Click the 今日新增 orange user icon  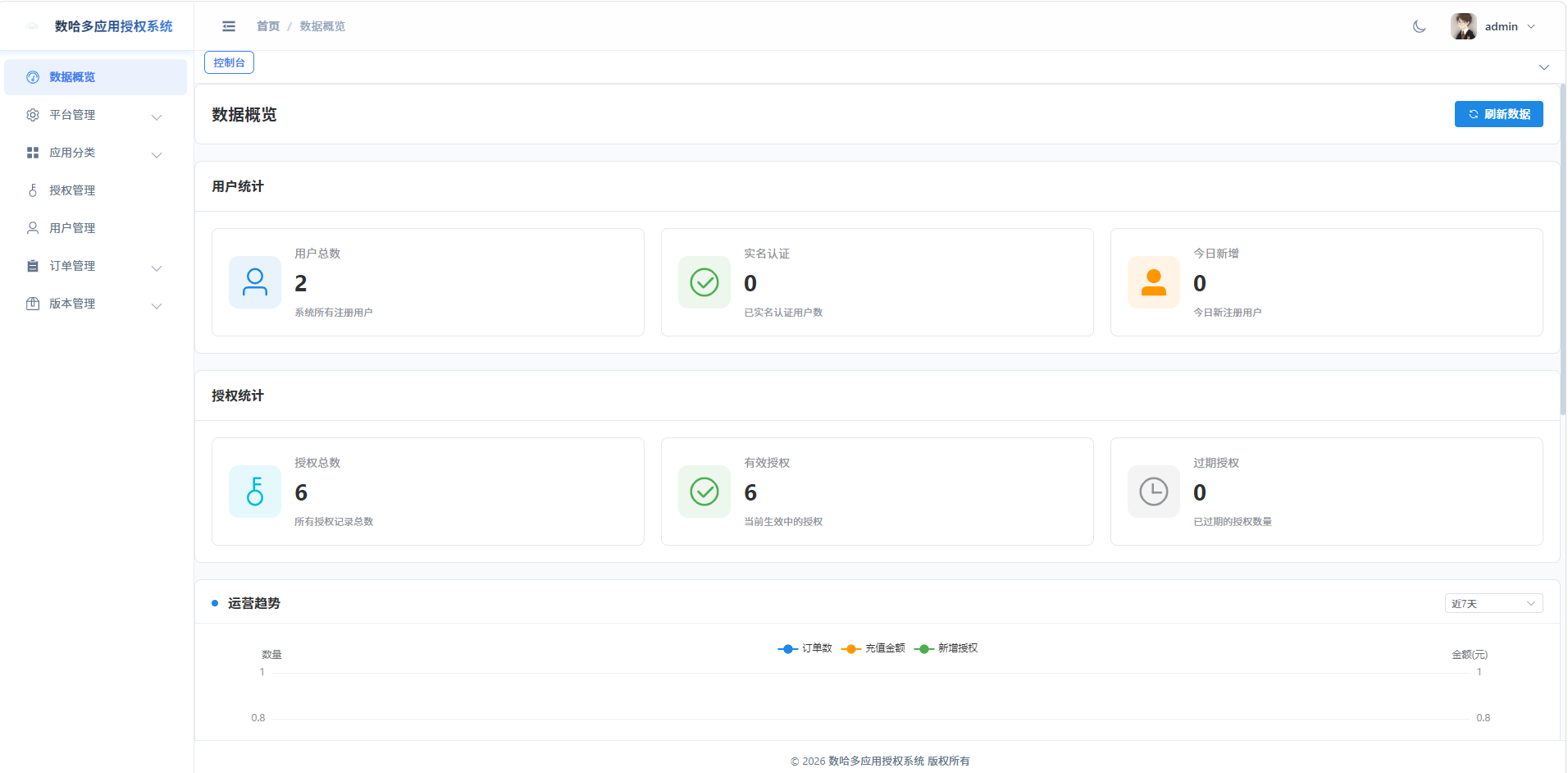click(x=1154, y=282)
